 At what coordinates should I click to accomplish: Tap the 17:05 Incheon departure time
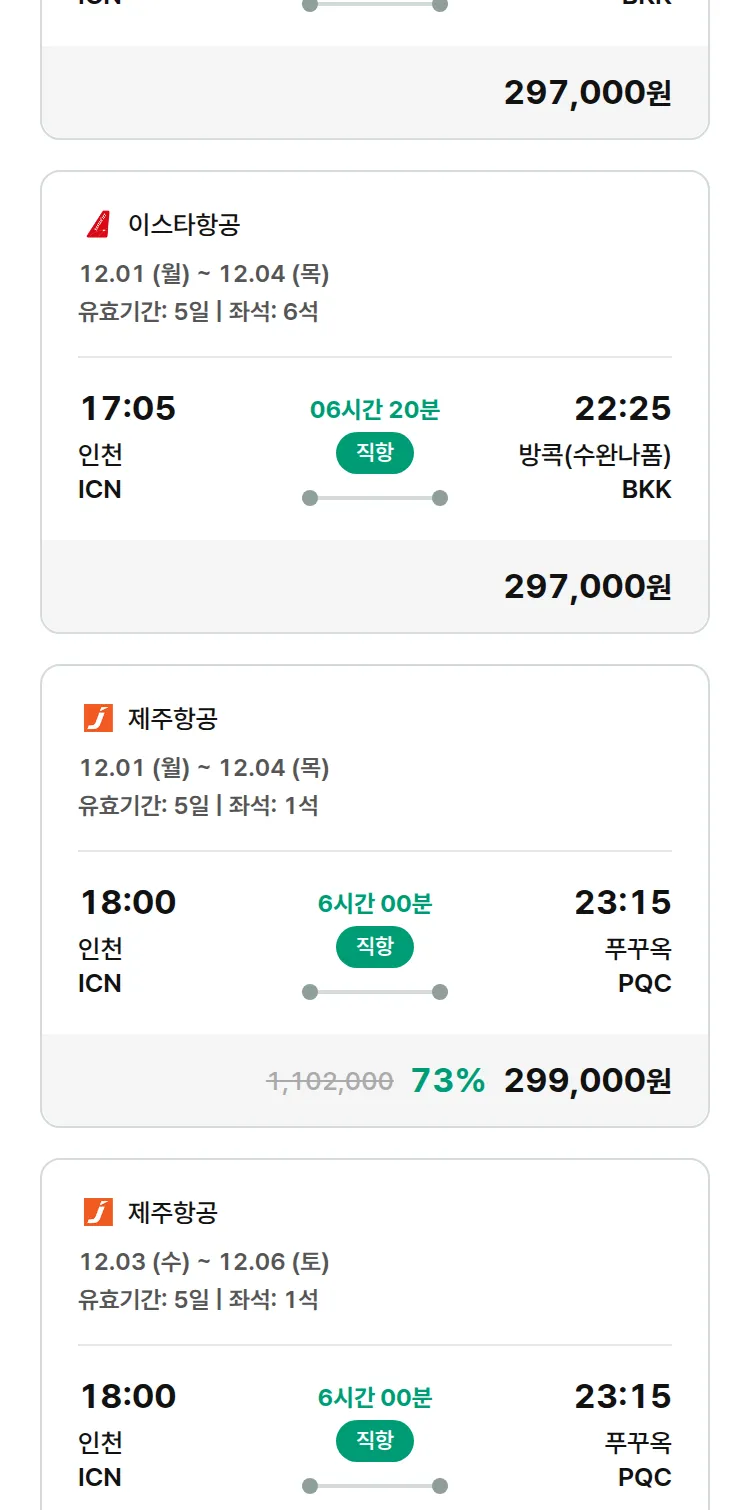pos(128,408)
